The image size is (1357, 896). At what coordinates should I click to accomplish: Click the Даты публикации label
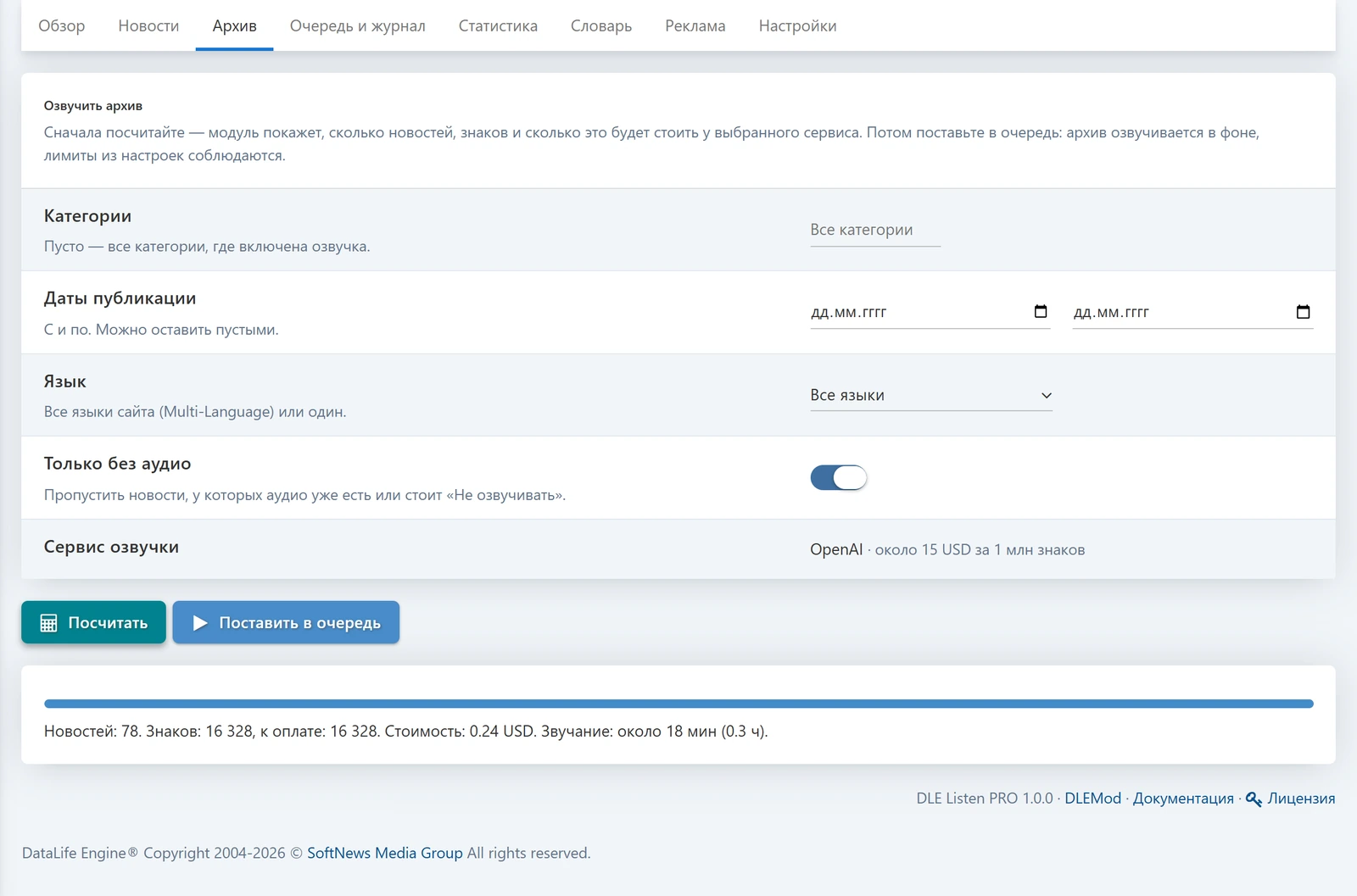pyautogui.click(x=120, y=298)
